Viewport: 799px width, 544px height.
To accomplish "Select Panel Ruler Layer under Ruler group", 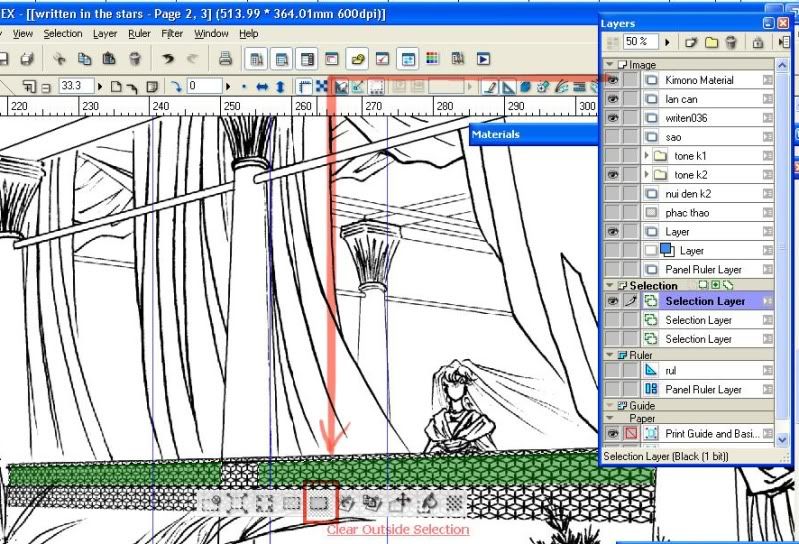I will coord(707,389).
